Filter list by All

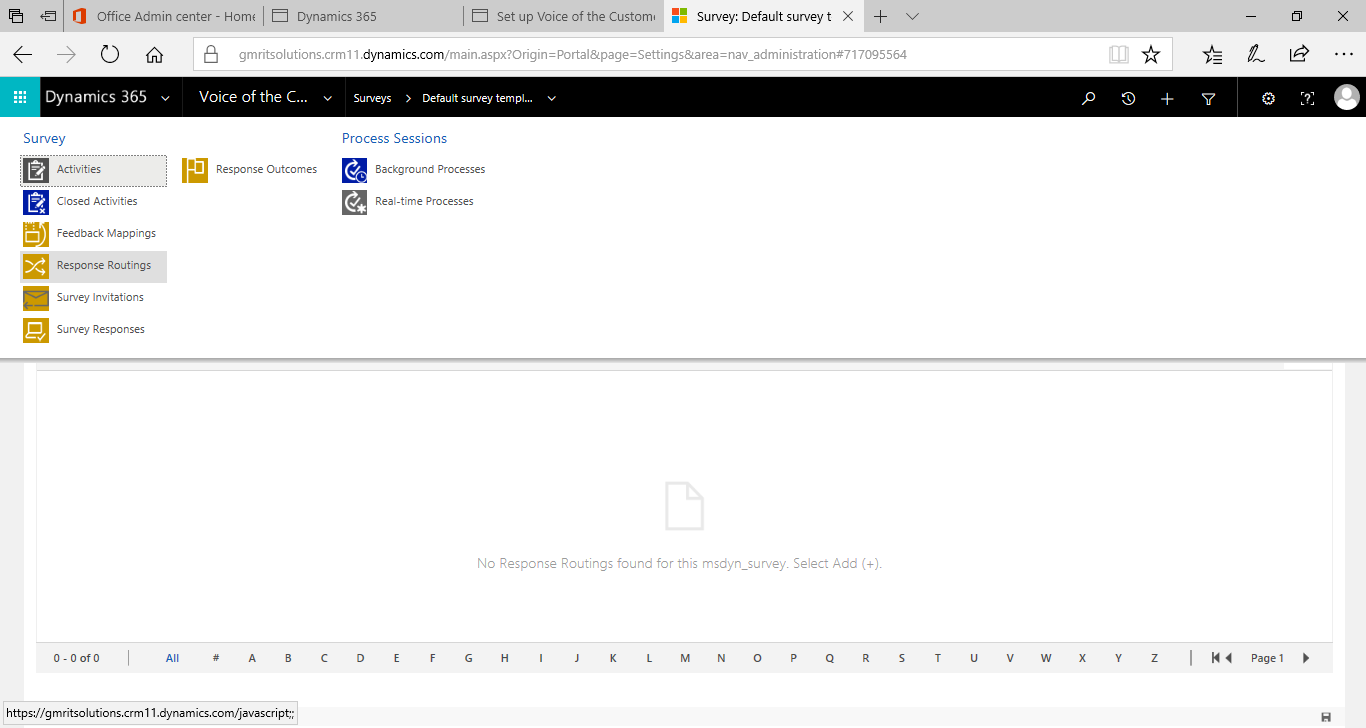pyautogui.click(x=172, y=658)
